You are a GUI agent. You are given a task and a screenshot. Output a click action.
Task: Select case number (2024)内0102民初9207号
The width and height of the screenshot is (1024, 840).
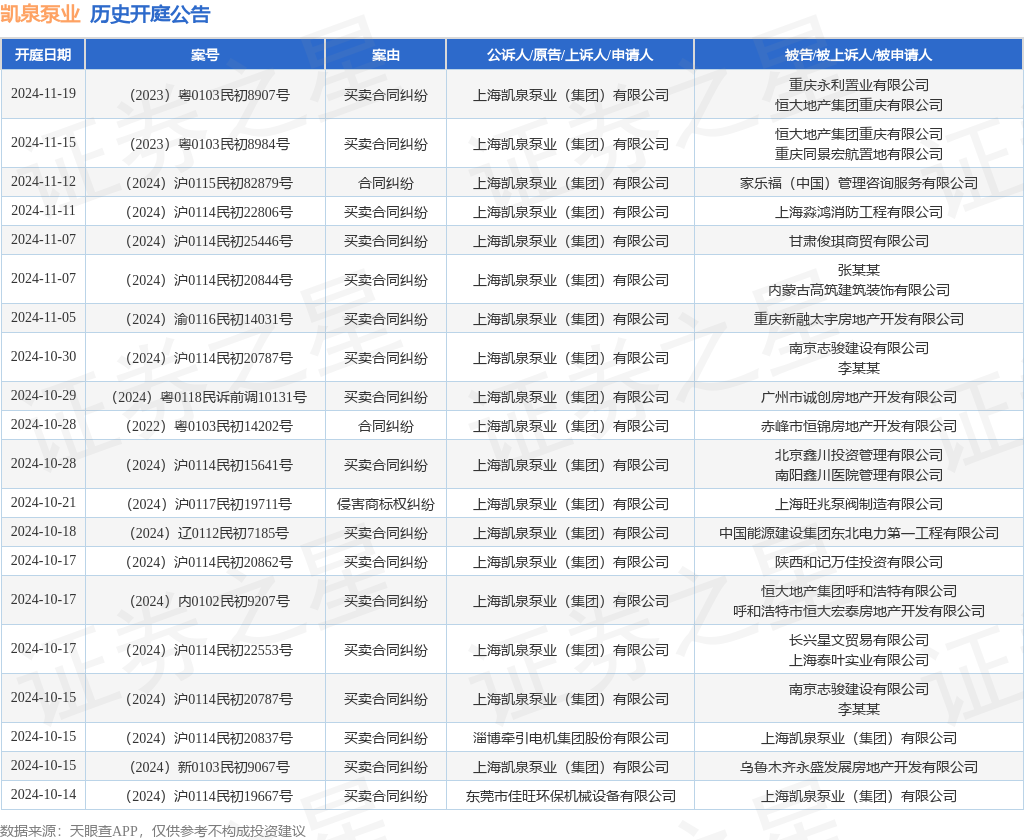click(209, 601)
